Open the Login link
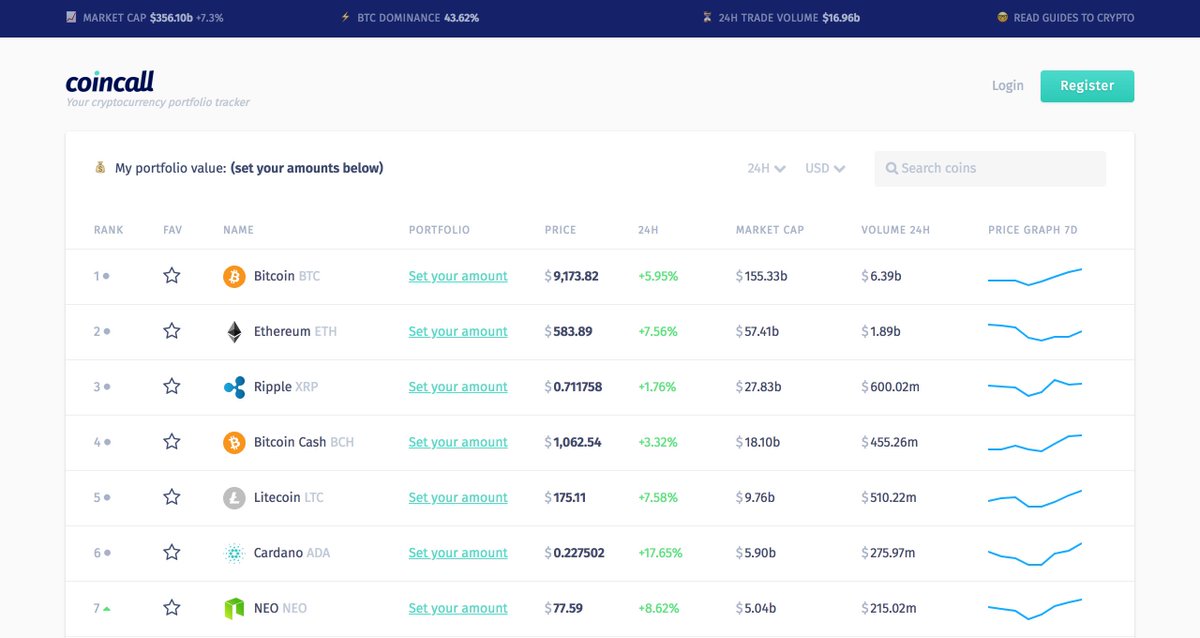 (x=1008, y=86)
